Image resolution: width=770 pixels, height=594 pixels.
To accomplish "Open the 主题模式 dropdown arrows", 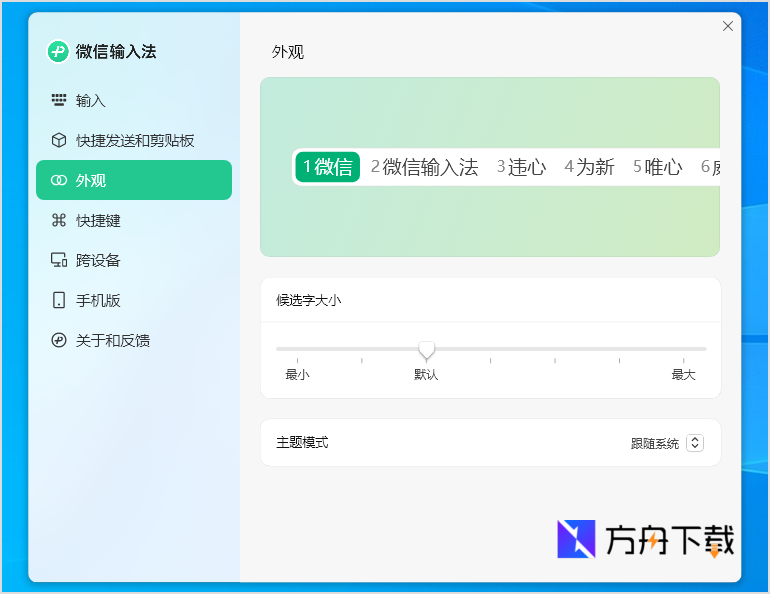I will 695,443.
